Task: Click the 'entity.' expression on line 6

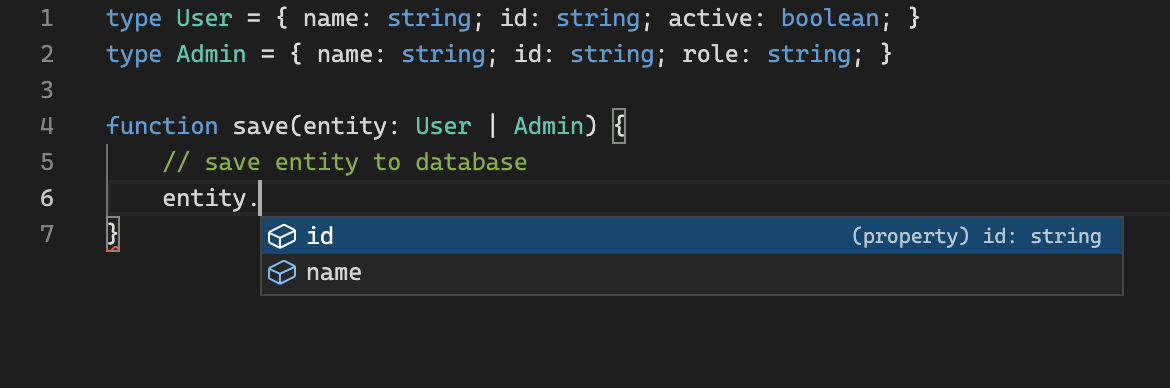Action: tap(210, 198)
